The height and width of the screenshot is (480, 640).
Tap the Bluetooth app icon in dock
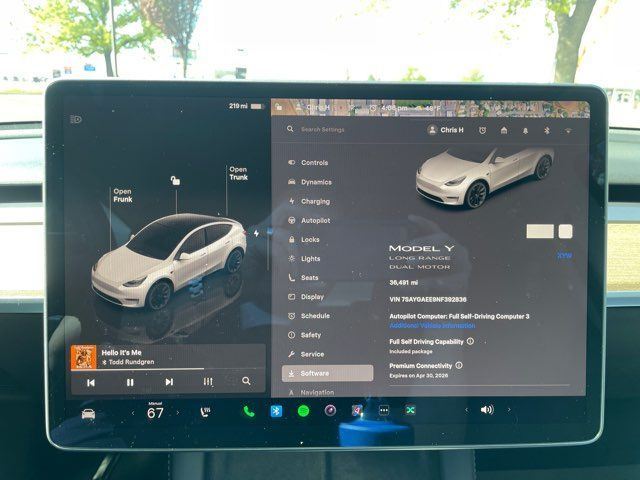[x=276, y=411]
